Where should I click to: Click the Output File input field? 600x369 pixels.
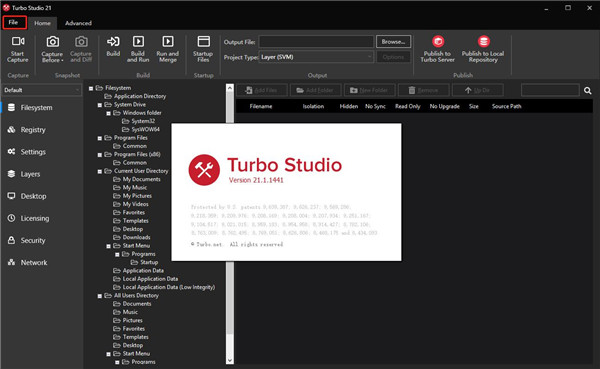click(316, 42)
